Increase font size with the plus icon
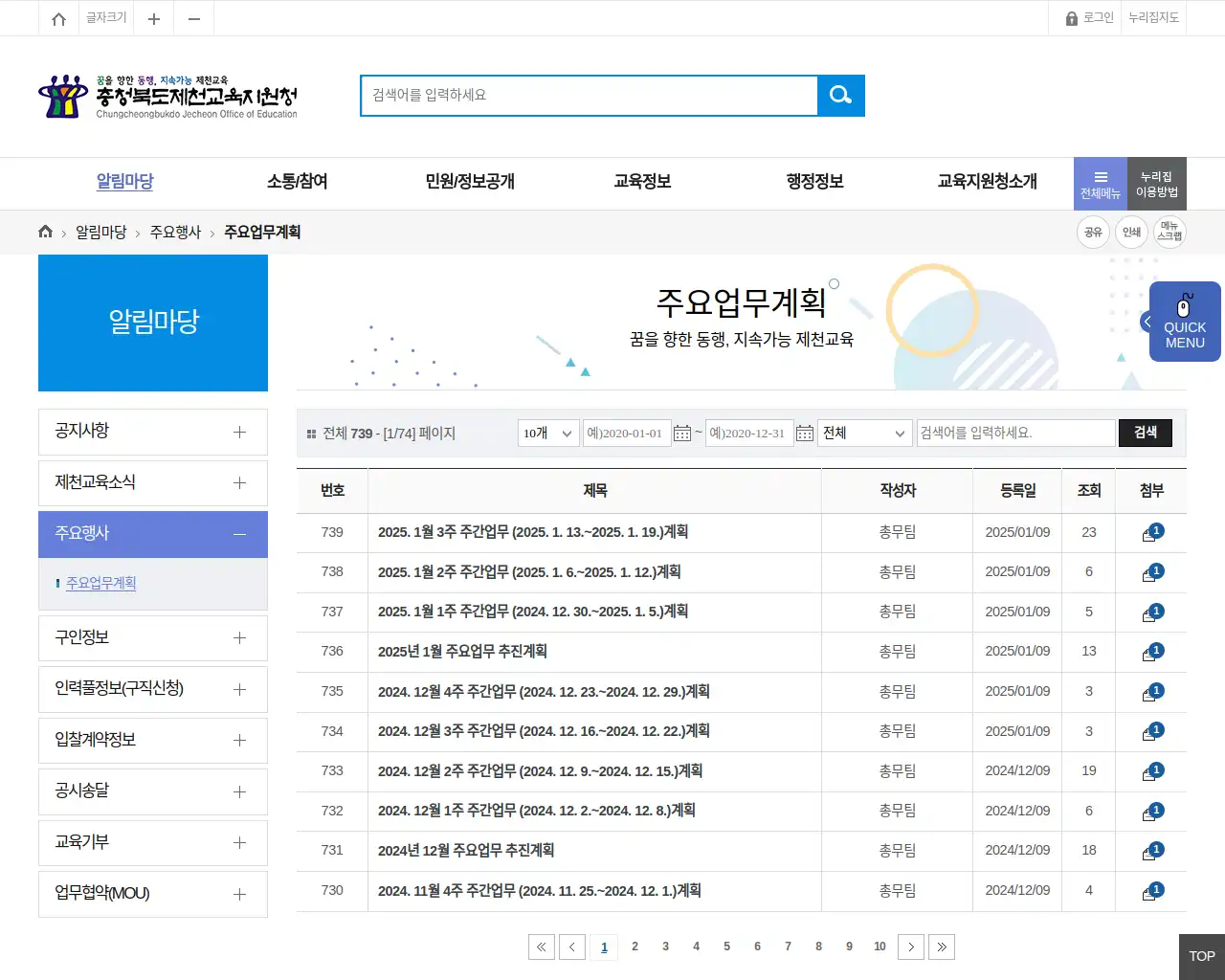The image size is (1225, 980). pyautogui.click(x=153, y=18)
